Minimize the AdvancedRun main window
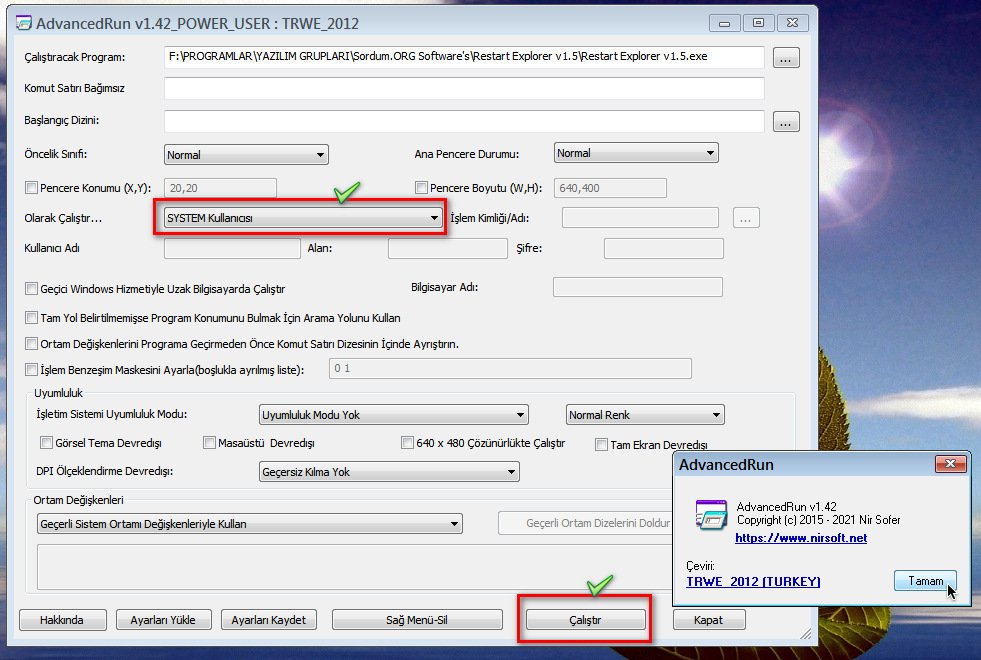This screenshot has height=660, width=981. click(724, 23)
